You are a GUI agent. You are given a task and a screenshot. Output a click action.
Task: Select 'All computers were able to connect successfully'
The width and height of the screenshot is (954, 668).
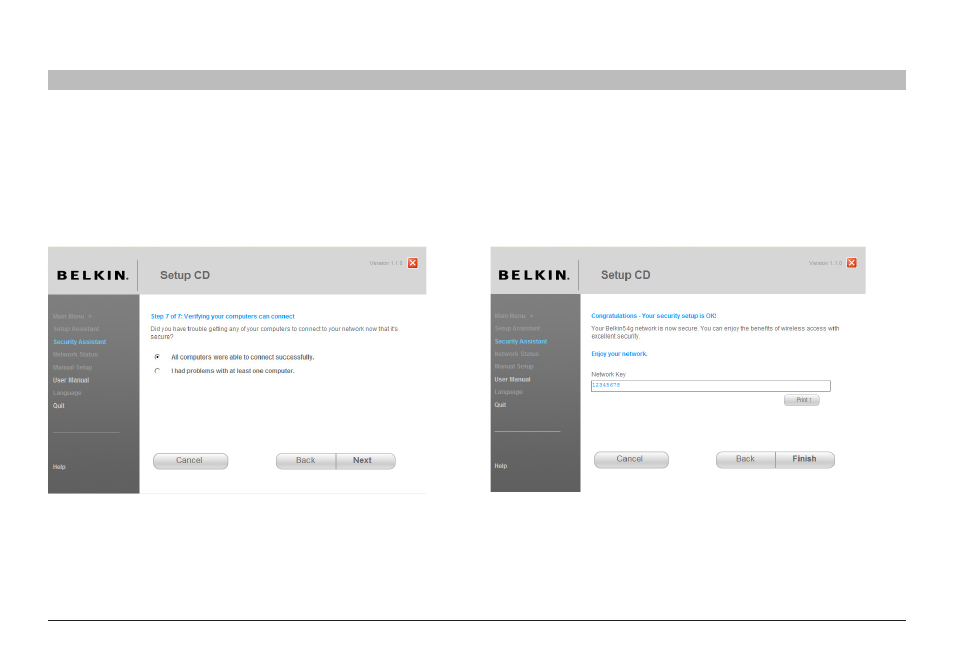pyautogui.click(x=158, y=357)
